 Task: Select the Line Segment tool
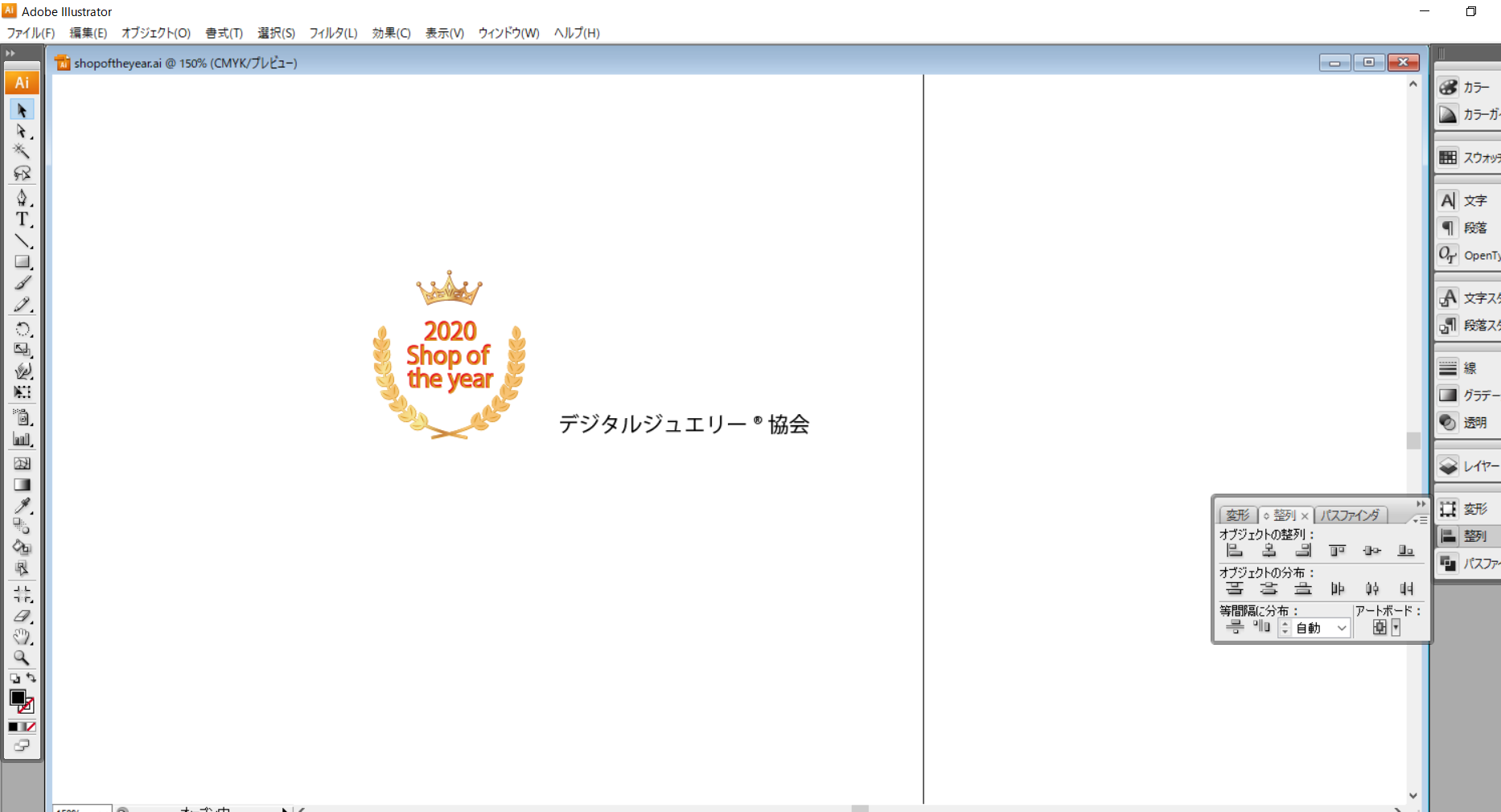click(x=22, y=240)
